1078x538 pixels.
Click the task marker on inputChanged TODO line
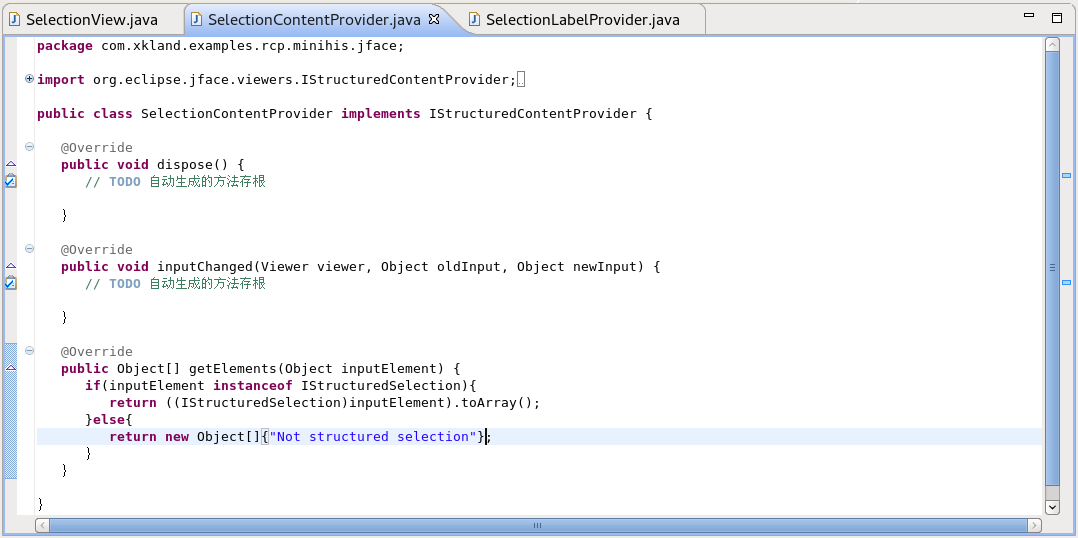point(10,282)
